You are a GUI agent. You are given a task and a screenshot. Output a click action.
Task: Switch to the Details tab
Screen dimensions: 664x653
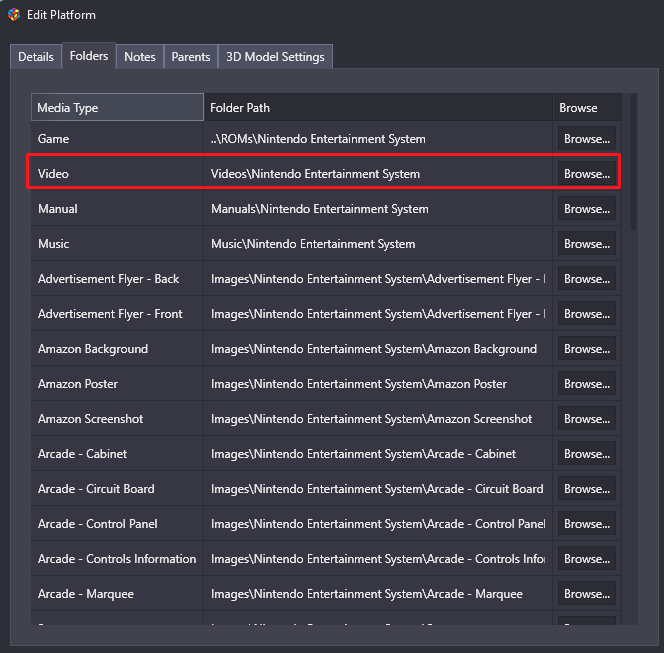[36, 57]
